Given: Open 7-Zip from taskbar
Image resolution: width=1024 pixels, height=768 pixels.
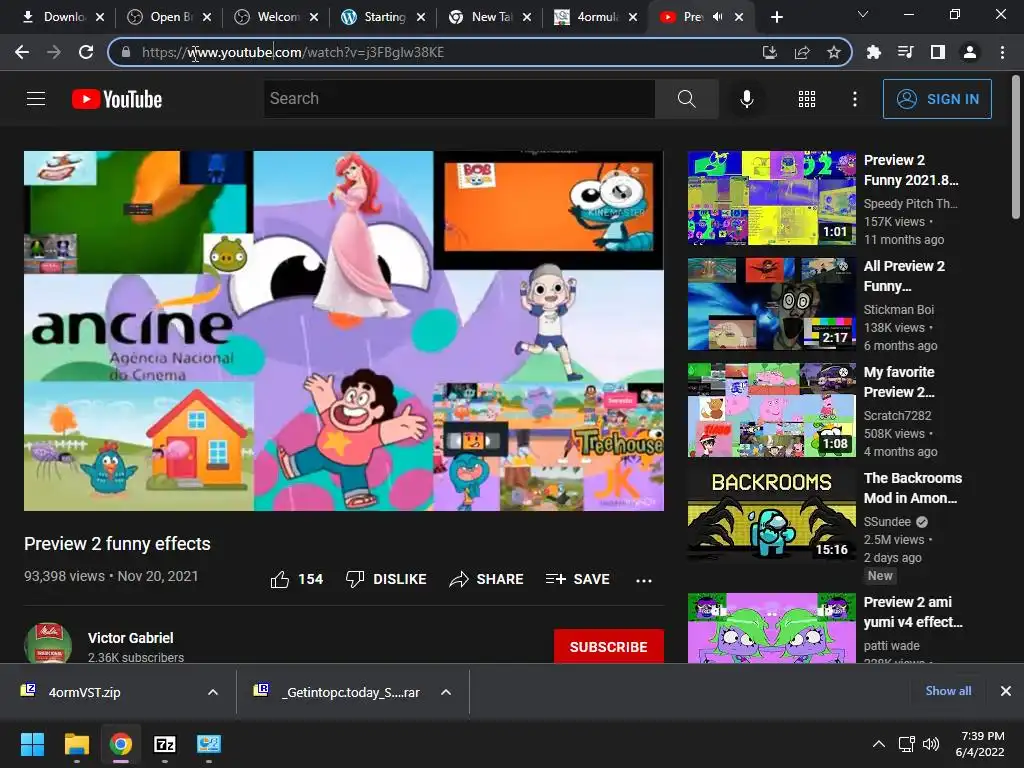Looking at the screenshot, I should pos(165,744).
